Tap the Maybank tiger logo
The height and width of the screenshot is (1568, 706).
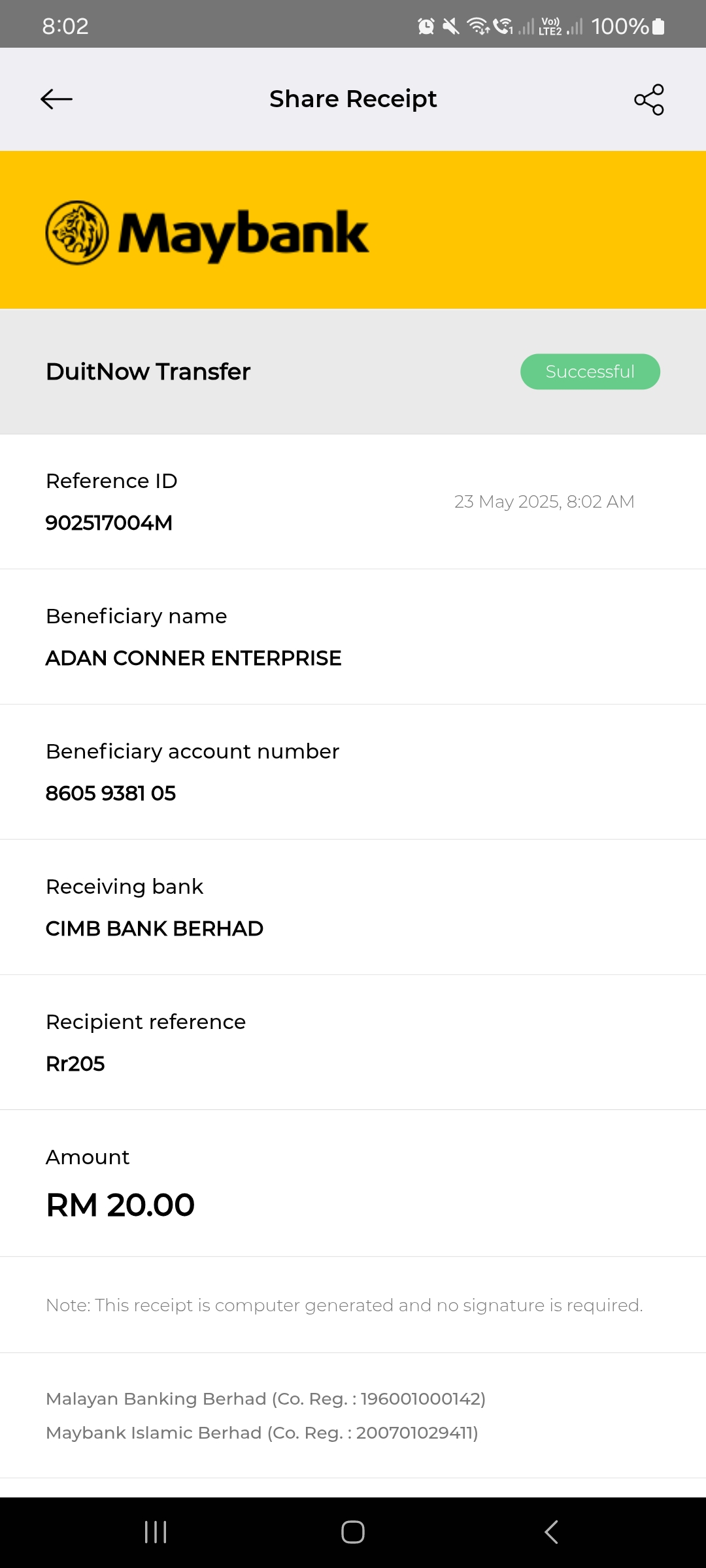coord(77,233)
